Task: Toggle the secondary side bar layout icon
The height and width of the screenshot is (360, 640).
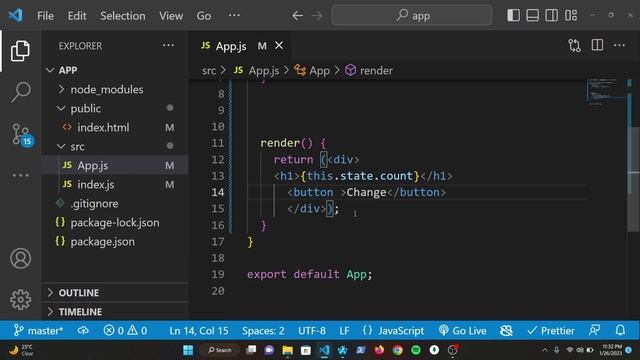Action: click(551, 16)
